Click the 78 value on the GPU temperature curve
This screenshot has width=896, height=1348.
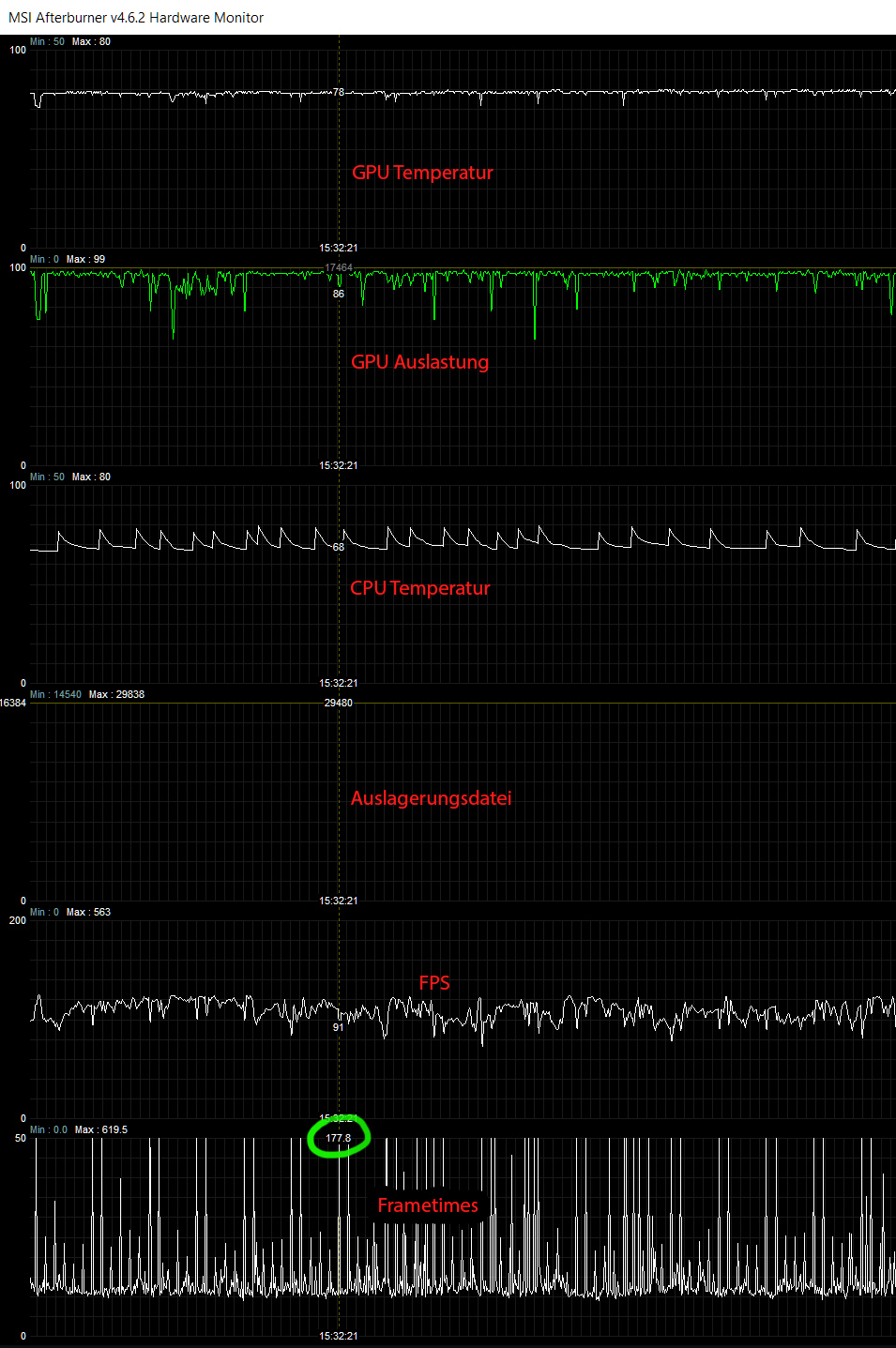tap(339, 92)
